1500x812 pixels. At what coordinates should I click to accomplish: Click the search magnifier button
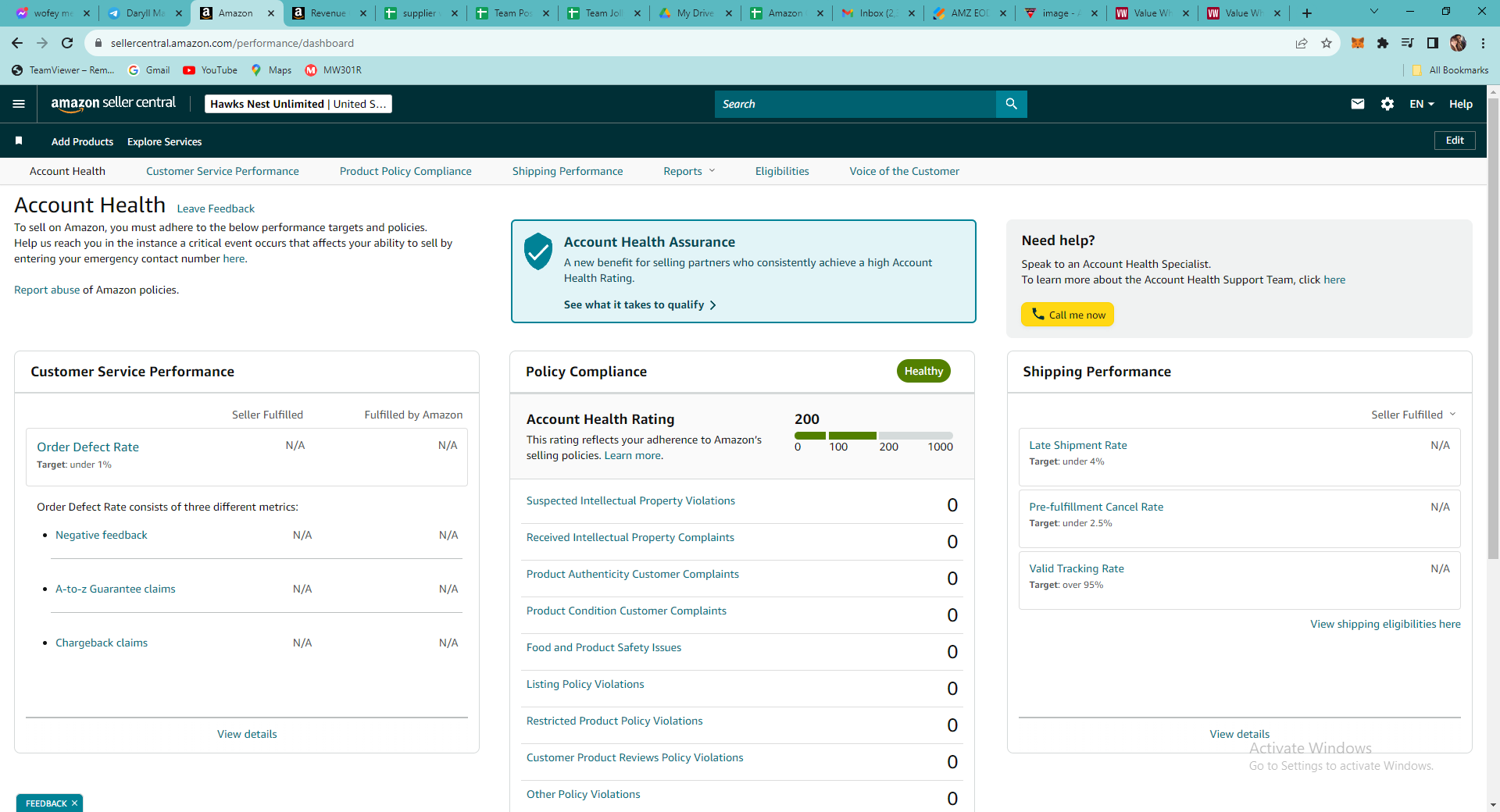(1011, 104)
